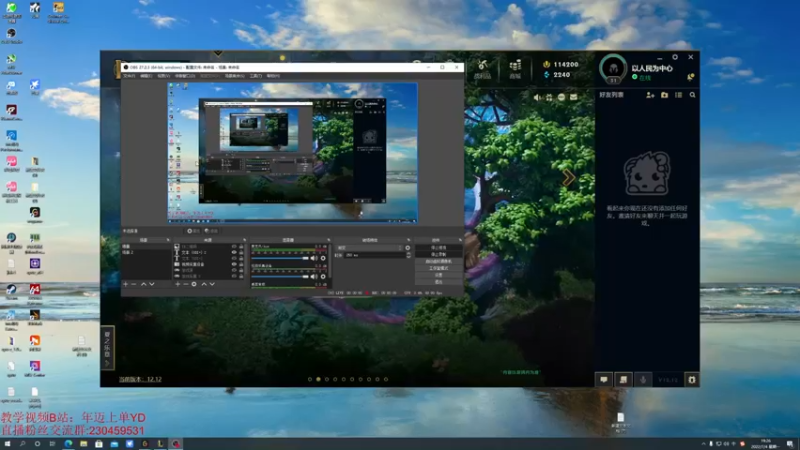
Task: Toggle the eye on the third source row
Action: coord(234,258)
